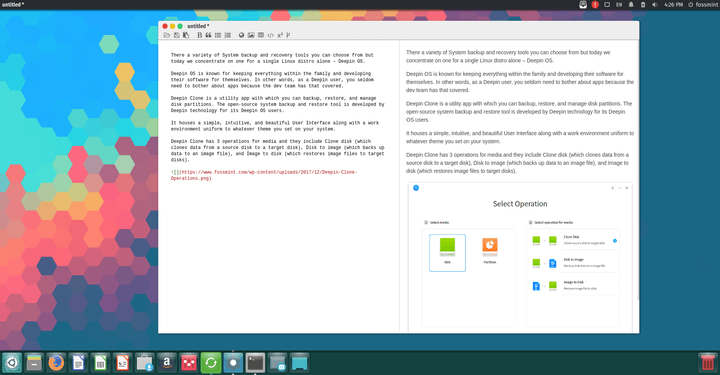Viewport: 720px width, 375px height.
Task: Save the document with the floppy icon
Action: coord(176,35)
